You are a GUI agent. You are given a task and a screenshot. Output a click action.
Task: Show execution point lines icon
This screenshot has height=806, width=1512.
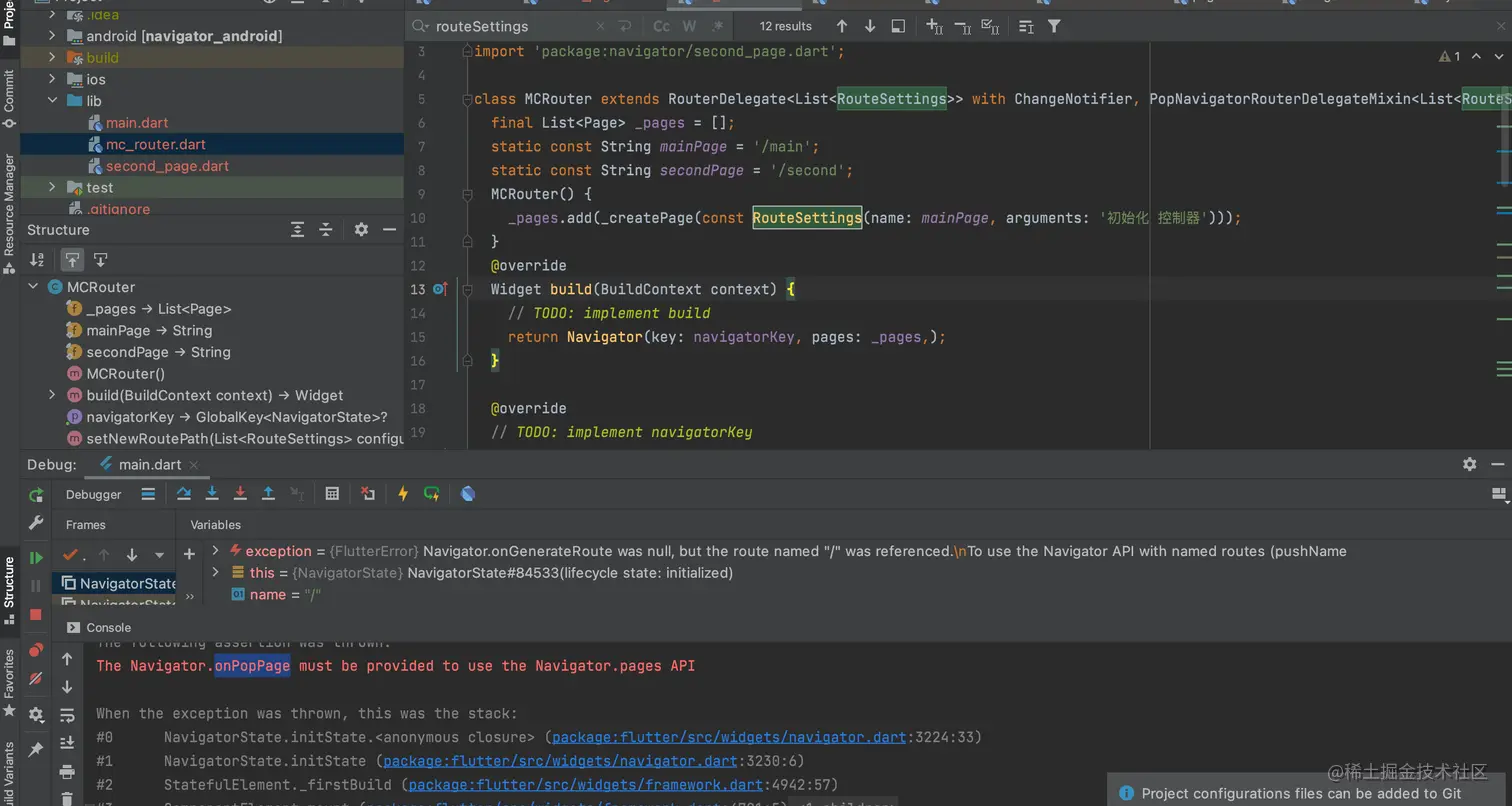point(148,493)
